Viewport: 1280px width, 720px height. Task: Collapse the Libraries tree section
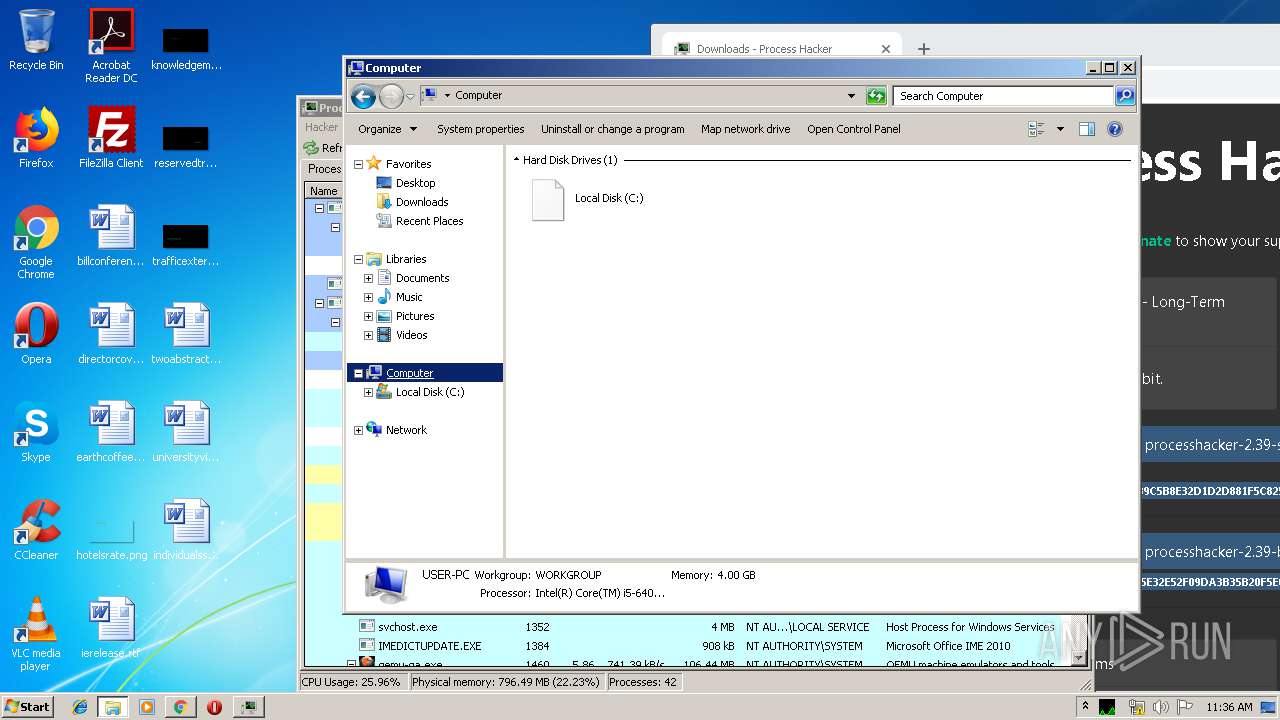point(358,259)
